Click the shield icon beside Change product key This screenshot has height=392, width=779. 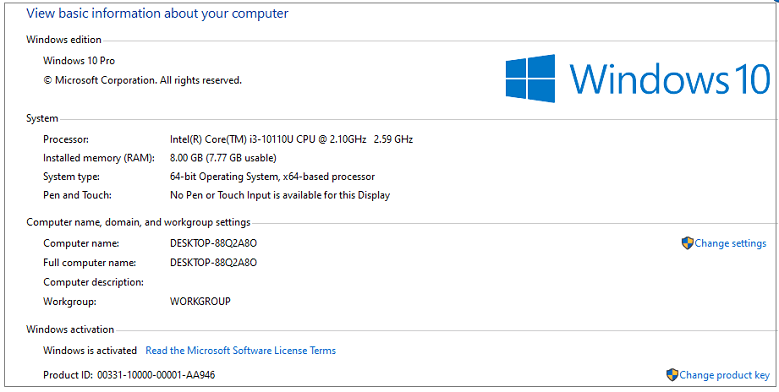(672, 375)
